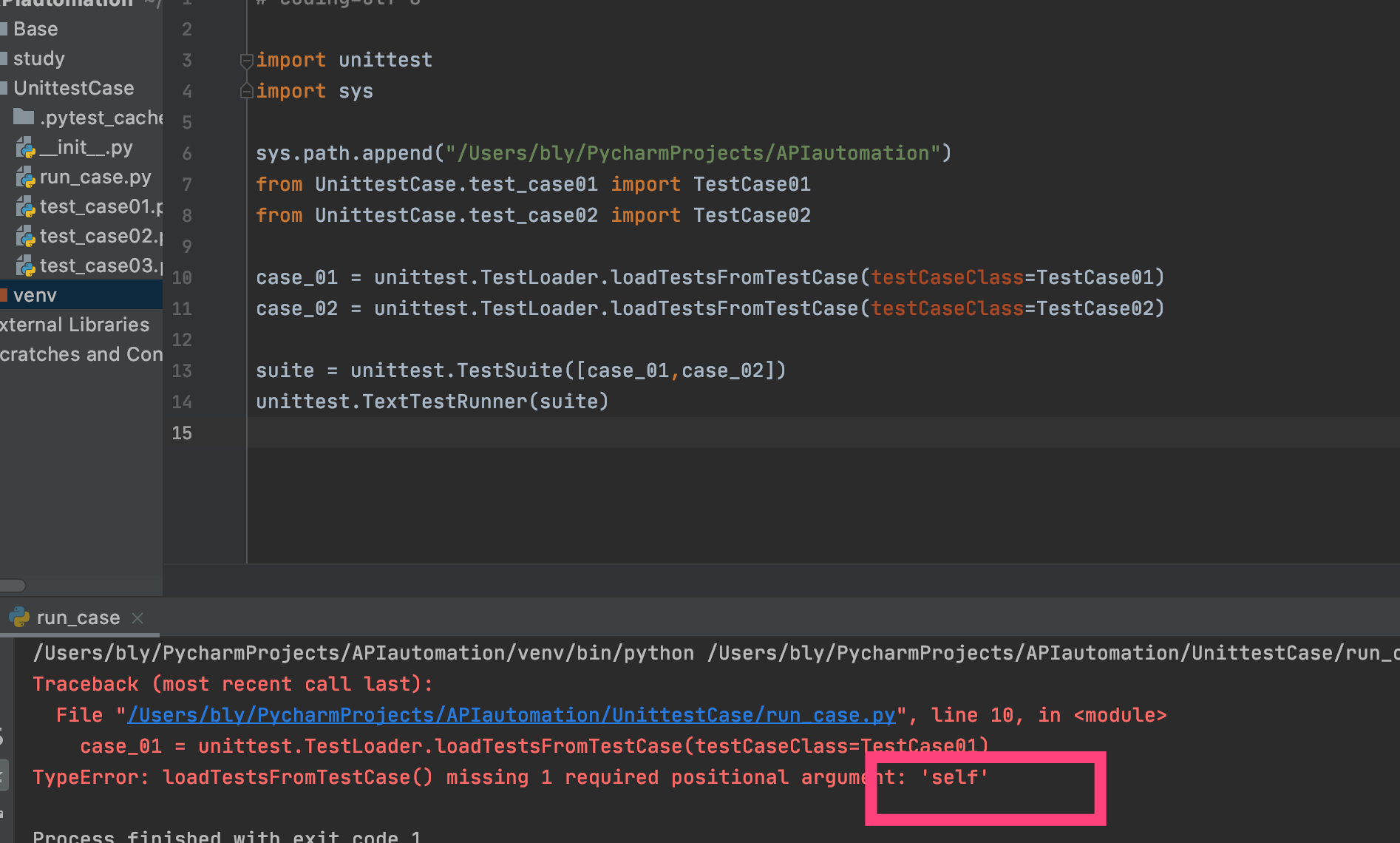
Task: Click the .pytest_cache folder icon
Action: click(x=24, y=117)
